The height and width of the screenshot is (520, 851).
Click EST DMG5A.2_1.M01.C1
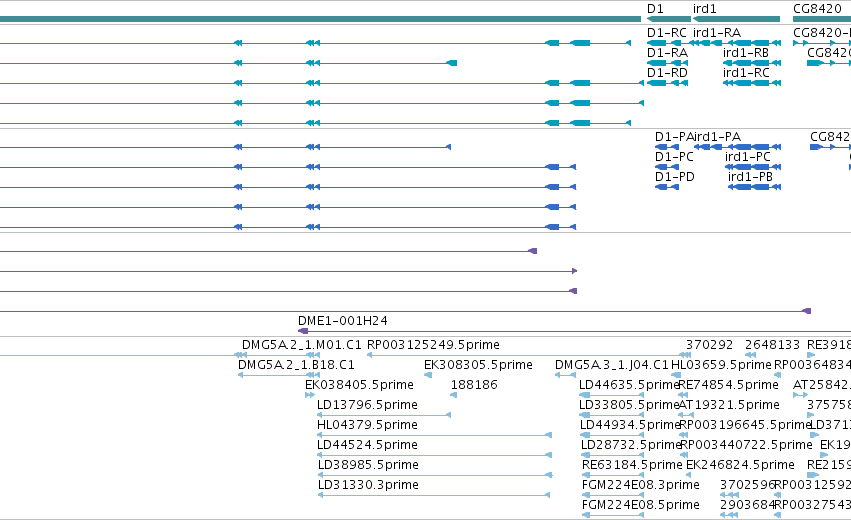(301, 345)
